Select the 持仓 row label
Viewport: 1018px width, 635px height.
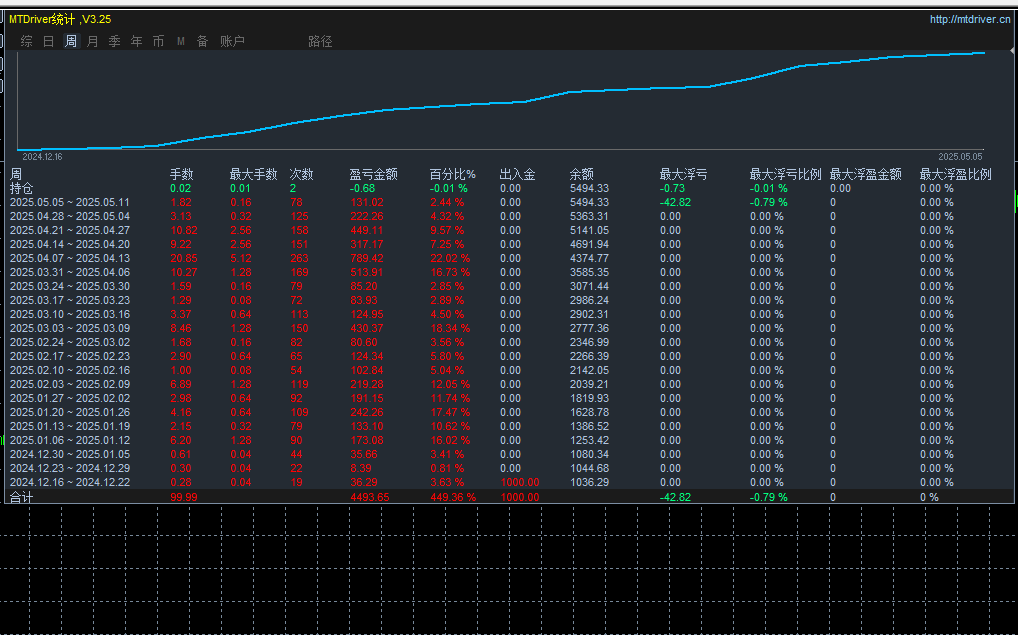tap(21, 188)
